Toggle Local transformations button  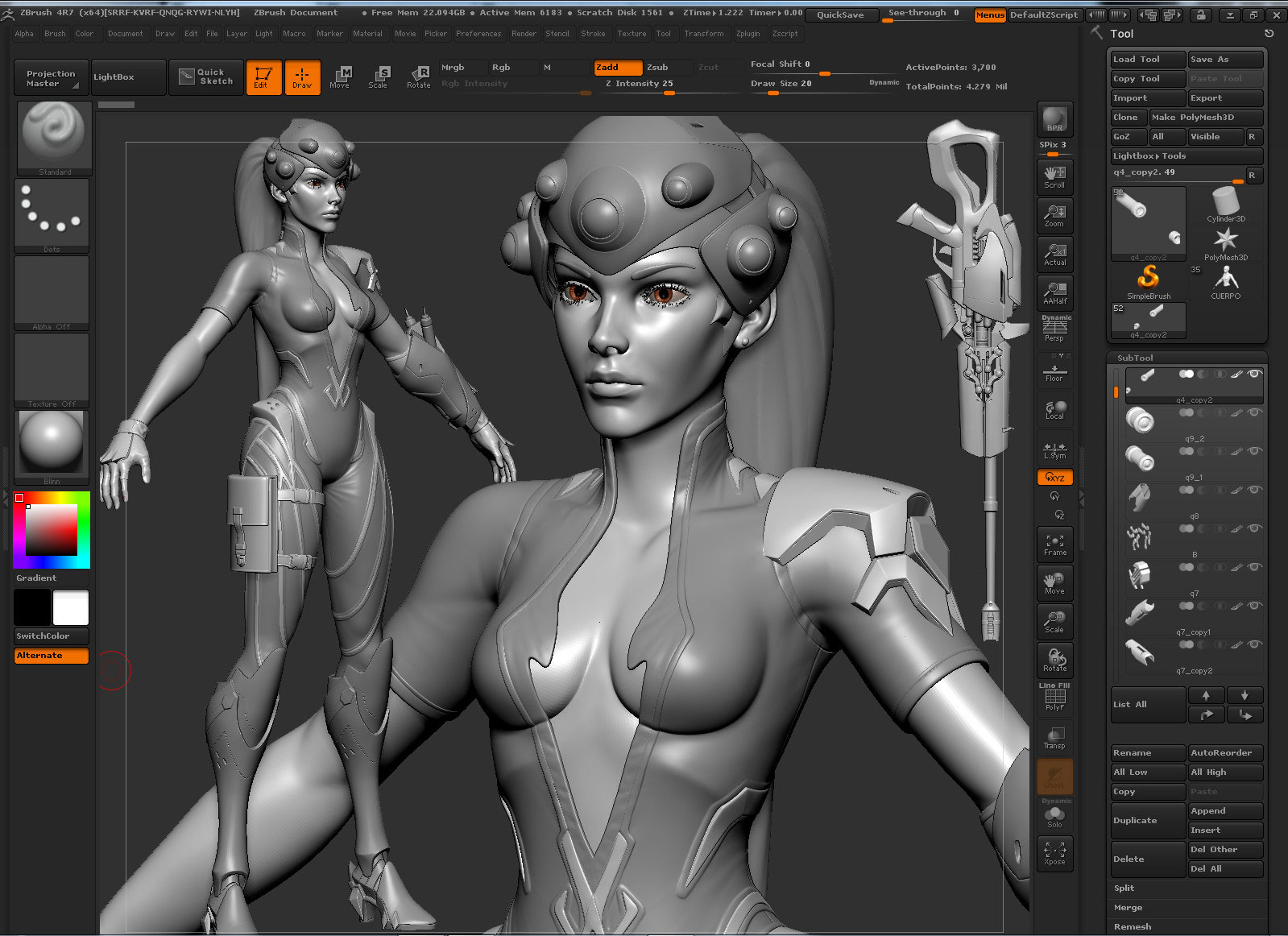tap(1054, 409)
